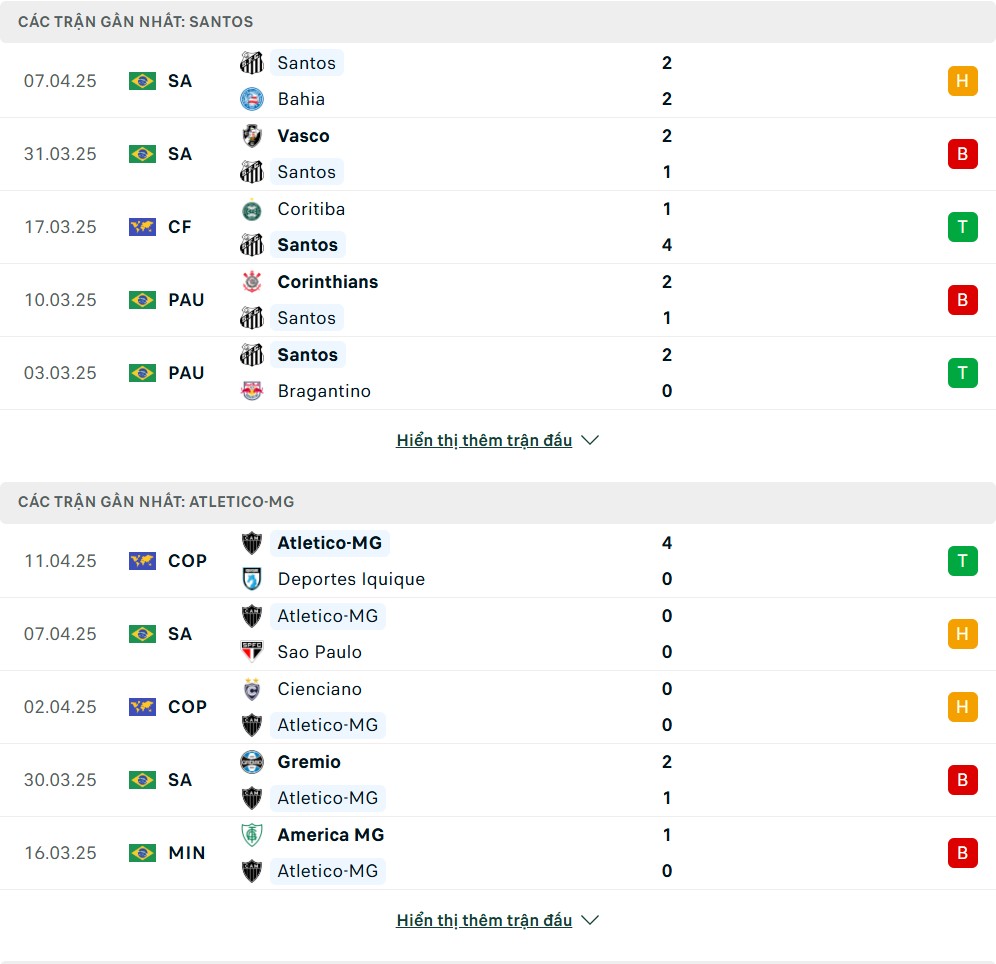This screenshot has height=964, width=996.
Task: Select Brazil flag beside 07.04.25 Santos match
Action: (x=142, y=81)
